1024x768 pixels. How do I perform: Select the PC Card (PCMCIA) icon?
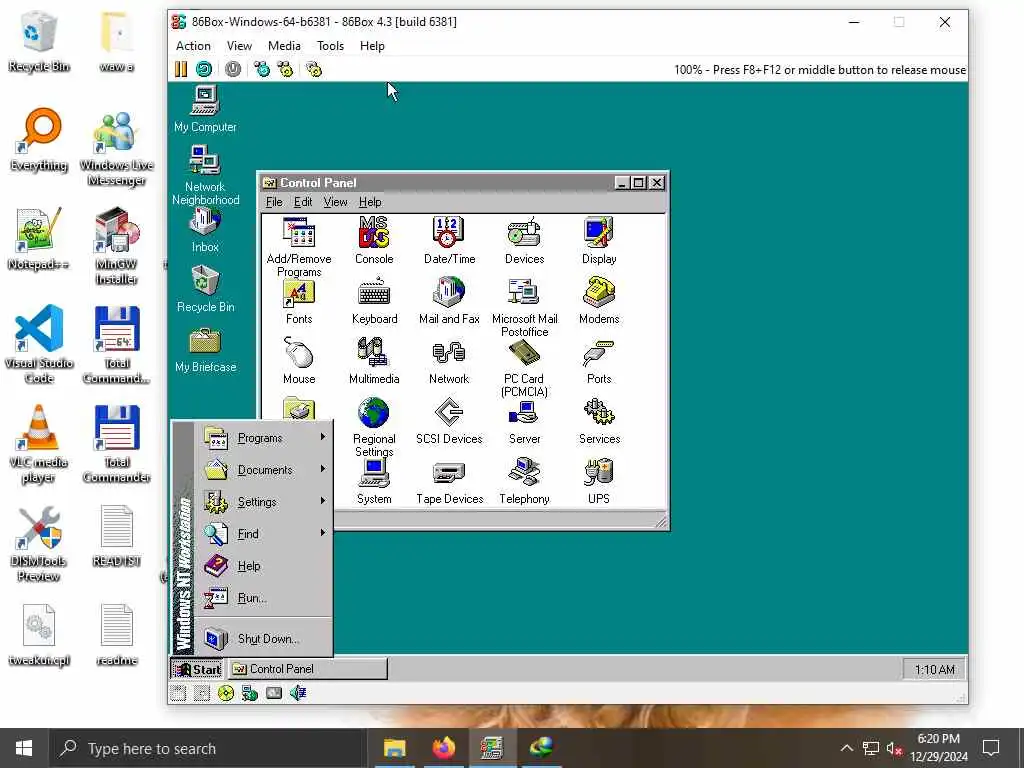524,367
